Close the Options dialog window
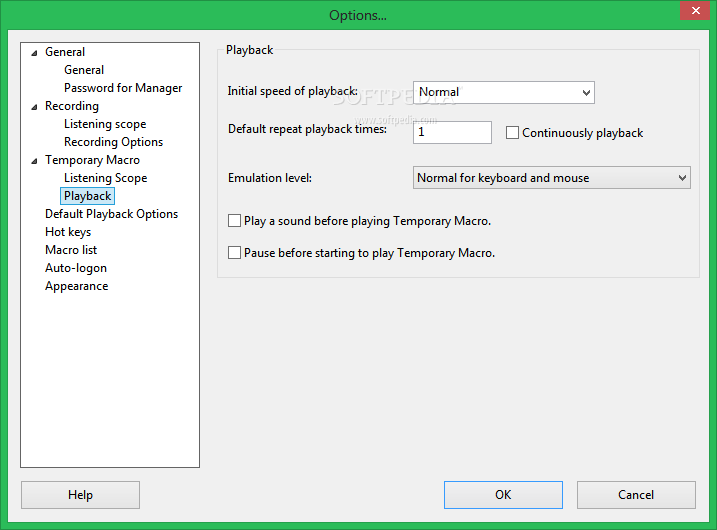Image resolution: width=717 pixels, height=530 pixels. click(x=692, y=10)
